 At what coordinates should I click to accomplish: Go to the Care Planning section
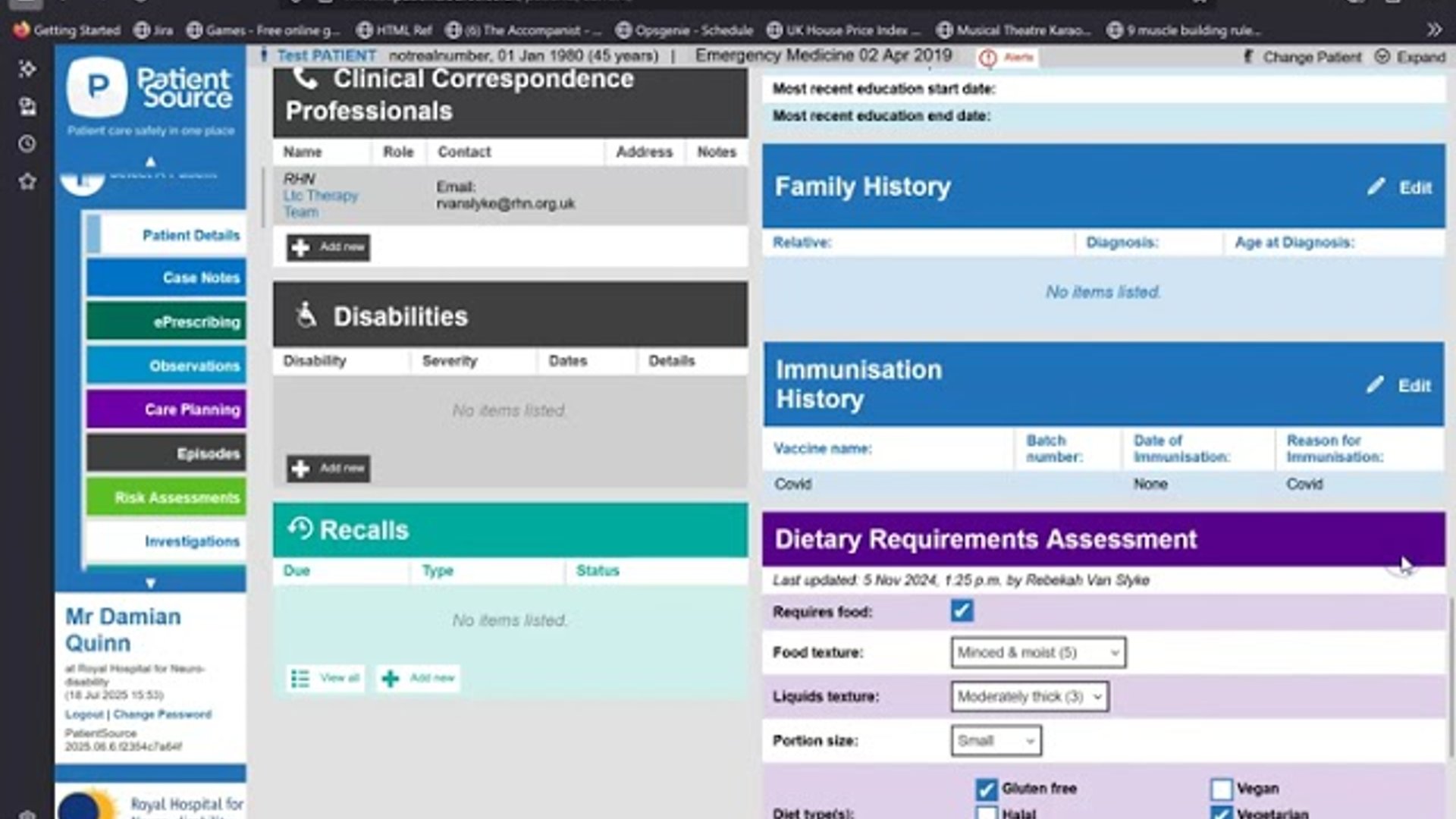coord(166,409)
